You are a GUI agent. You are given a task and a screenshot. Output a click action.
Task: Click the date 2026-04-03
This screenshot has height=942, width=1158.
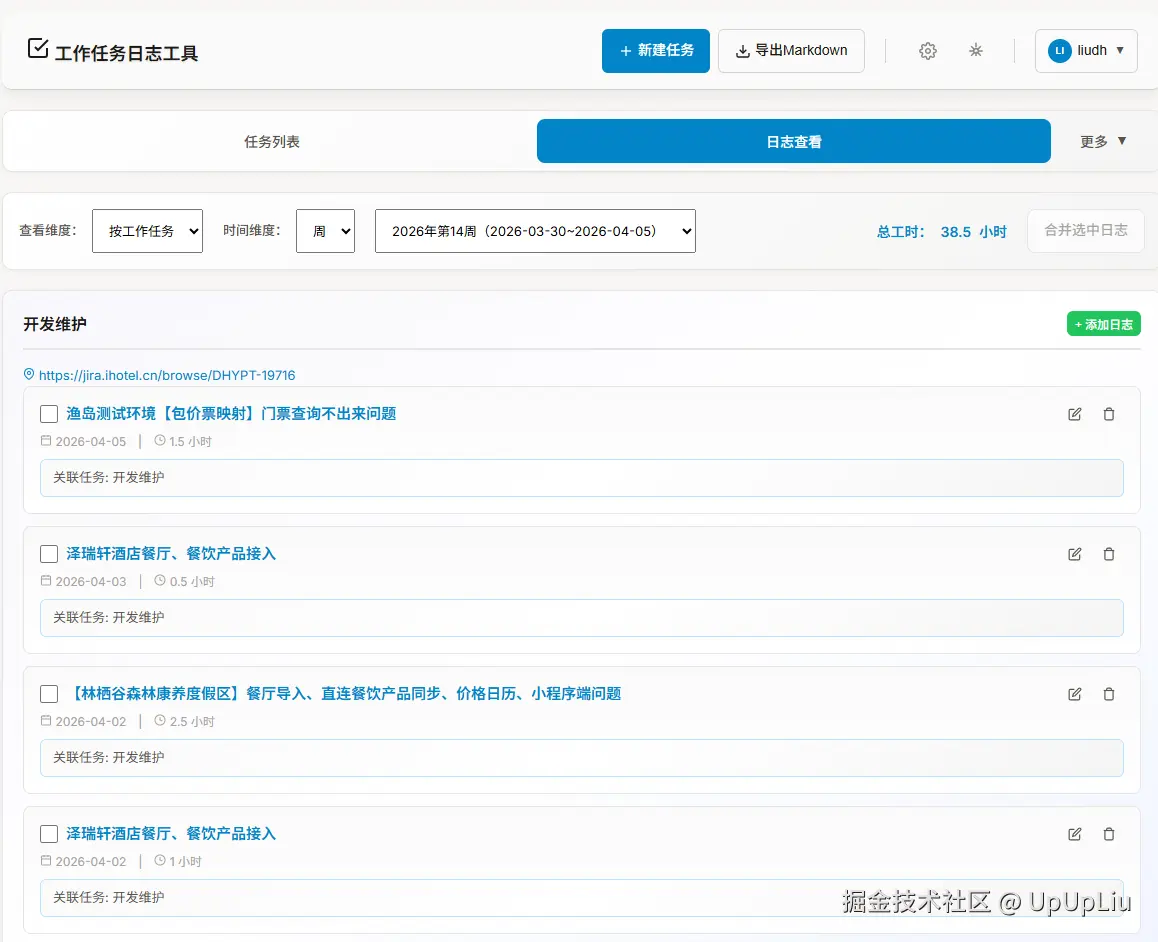[x=91, y=582]
